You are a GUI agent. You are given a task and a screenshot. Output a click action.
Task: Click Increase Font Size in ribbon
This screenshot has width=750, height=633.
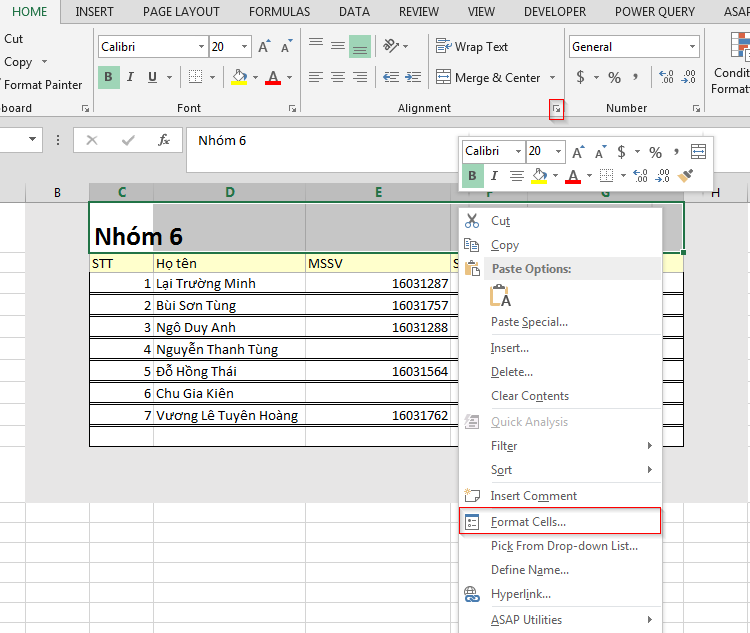tap(264, 46)
